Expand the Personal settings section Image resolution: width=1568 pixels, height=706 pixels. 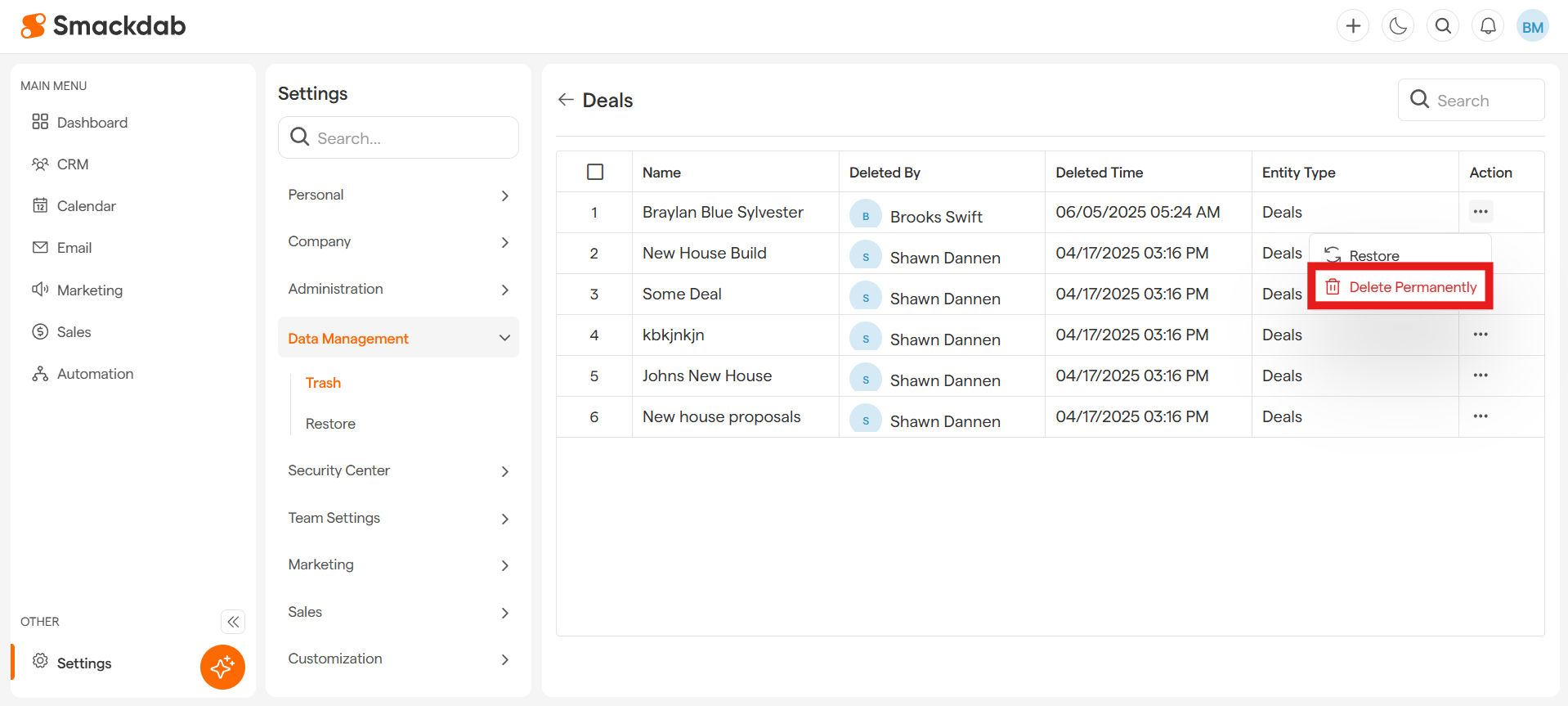(398, 195)
